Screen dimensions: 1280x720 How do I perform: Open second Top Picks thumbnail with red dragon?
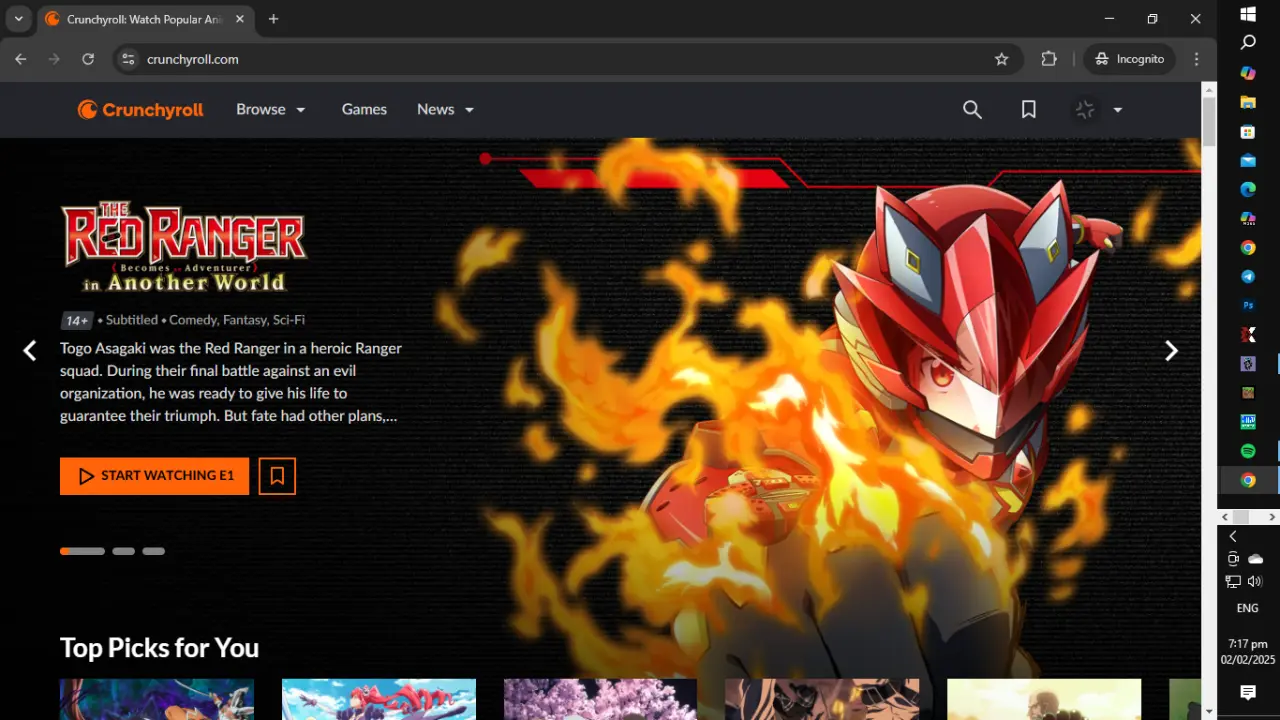pyautogui.click(x=379, y=699)
